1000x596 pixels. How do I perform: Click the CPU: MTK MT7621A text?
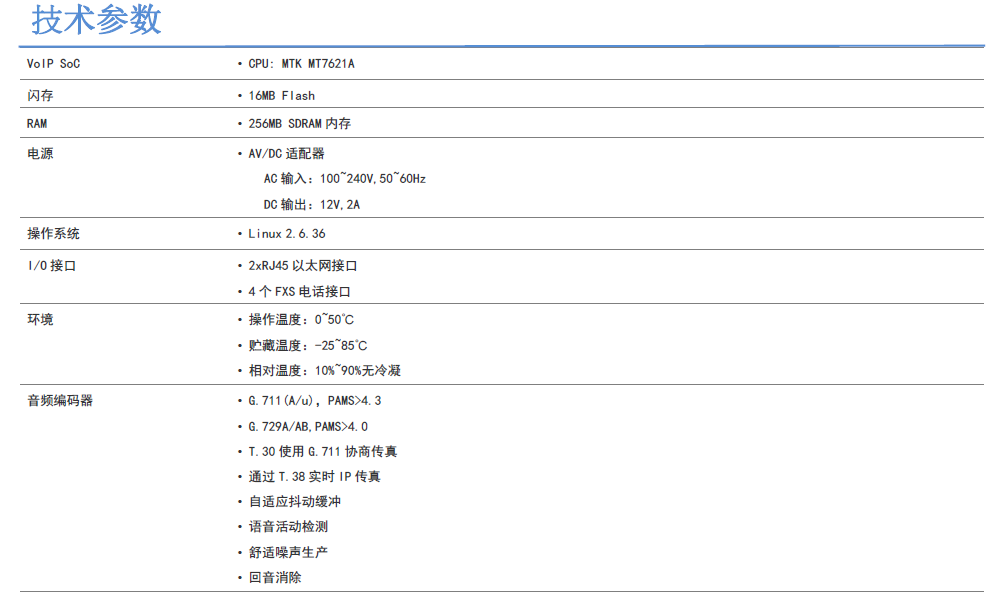[x=301, y=64]
